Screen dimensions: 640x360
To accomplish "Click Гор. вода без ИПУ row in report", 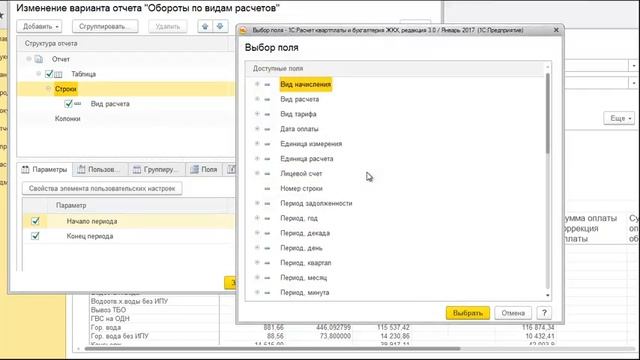I will click(120, 336).
